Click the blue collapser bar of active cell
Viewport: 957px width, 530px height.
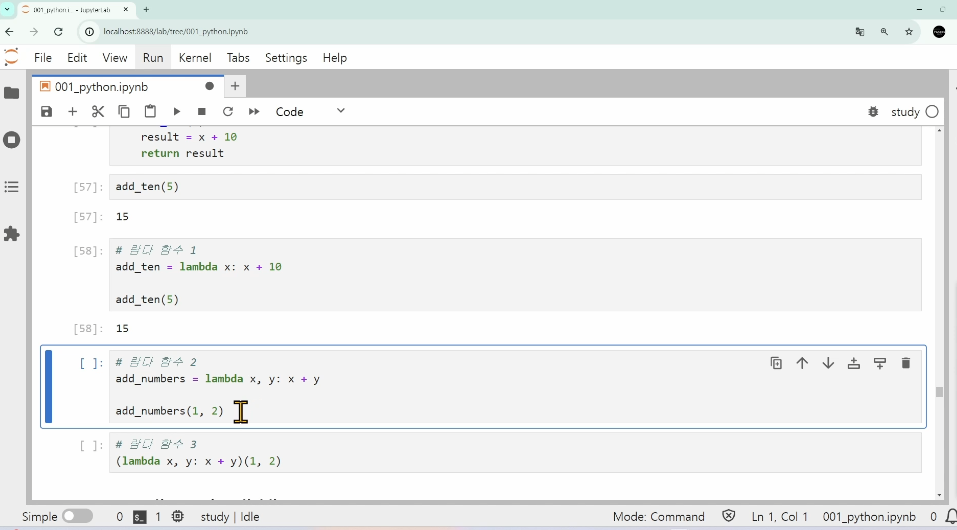coord(48,387)
